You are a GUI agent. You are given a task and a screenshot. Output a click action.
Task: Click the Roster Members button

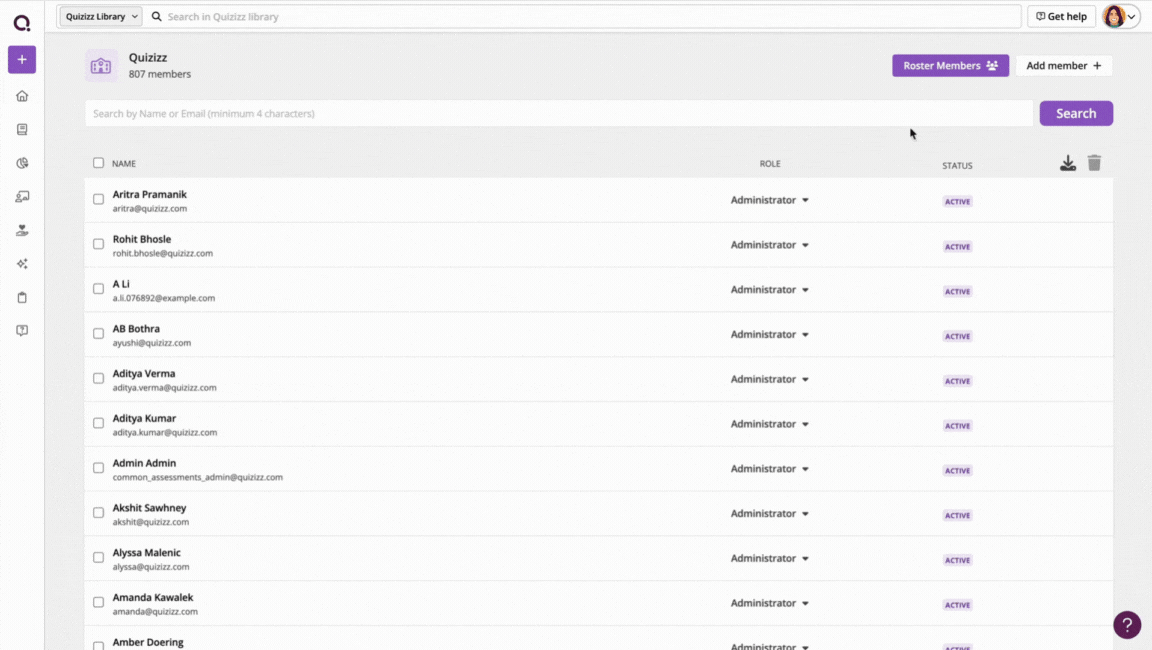[x=950, y=65]
